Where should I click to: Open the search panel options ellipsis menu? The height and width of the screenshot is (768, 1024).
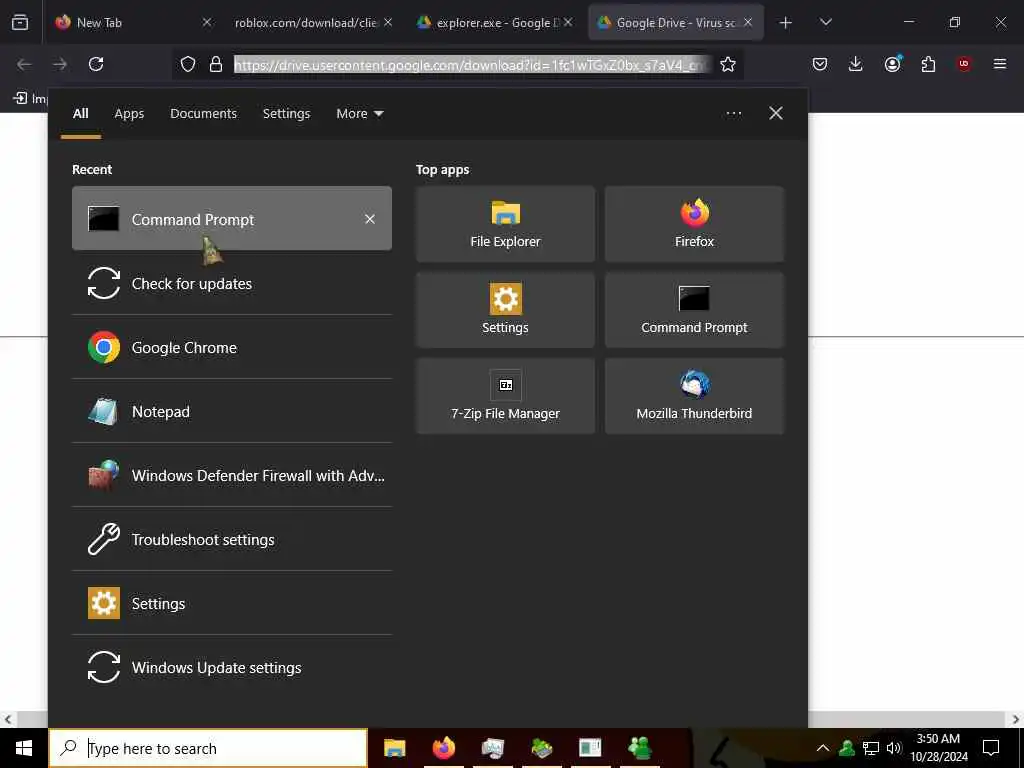tap(733, 114)
